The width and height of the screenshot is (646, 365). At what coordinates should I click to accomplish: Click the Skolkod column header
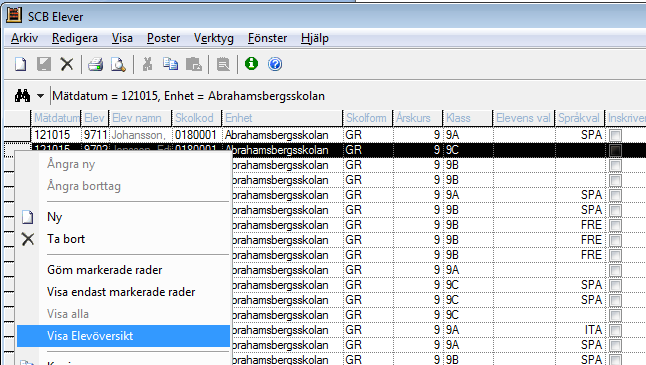[x=197, y=118]
